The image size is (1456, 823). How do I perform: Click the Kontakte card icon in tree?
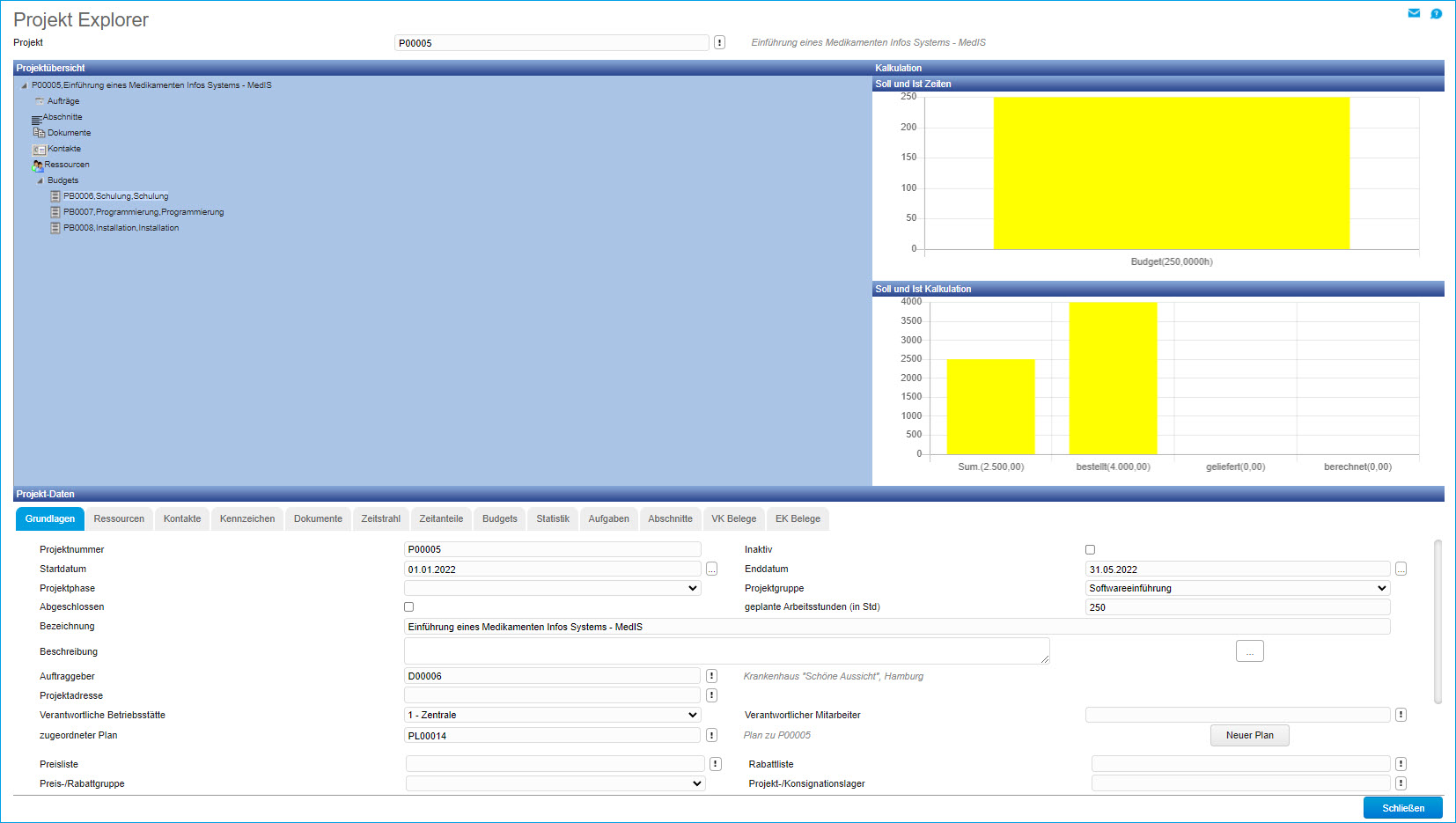pos(39,150)
